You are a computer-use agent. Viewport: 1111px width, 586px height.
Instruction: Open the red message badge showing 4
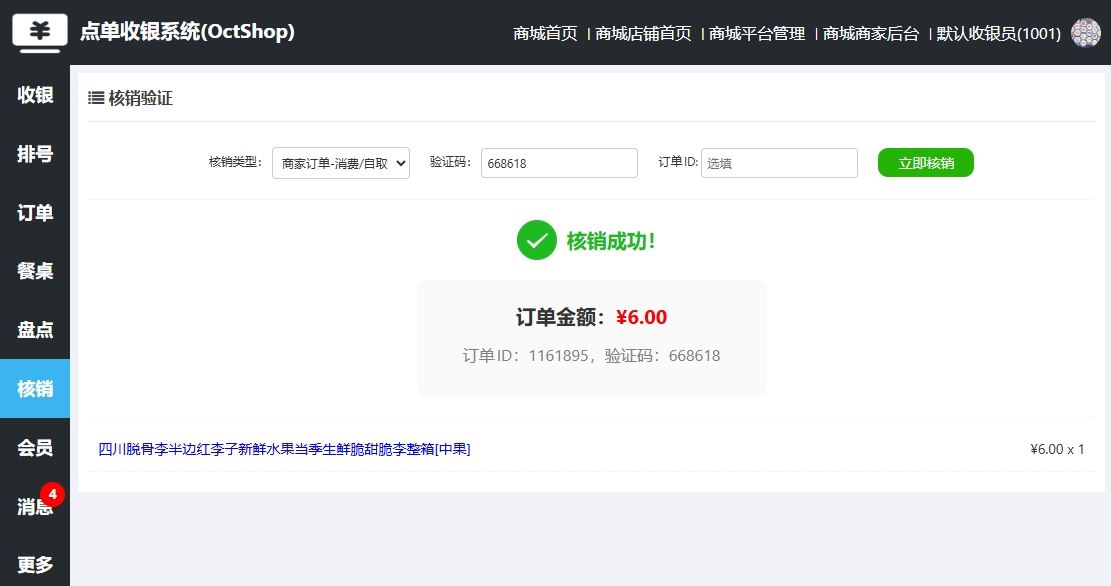[x=52, y=494]
